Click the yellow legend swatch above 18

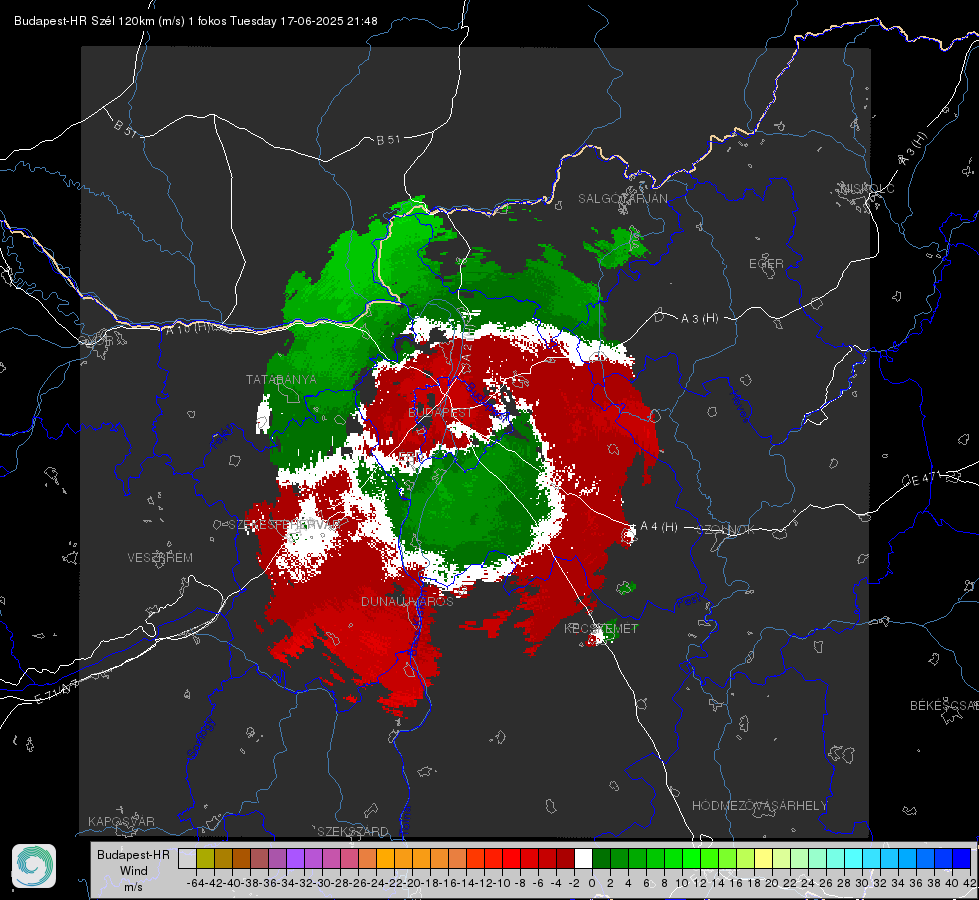click(x=763, y=858)
